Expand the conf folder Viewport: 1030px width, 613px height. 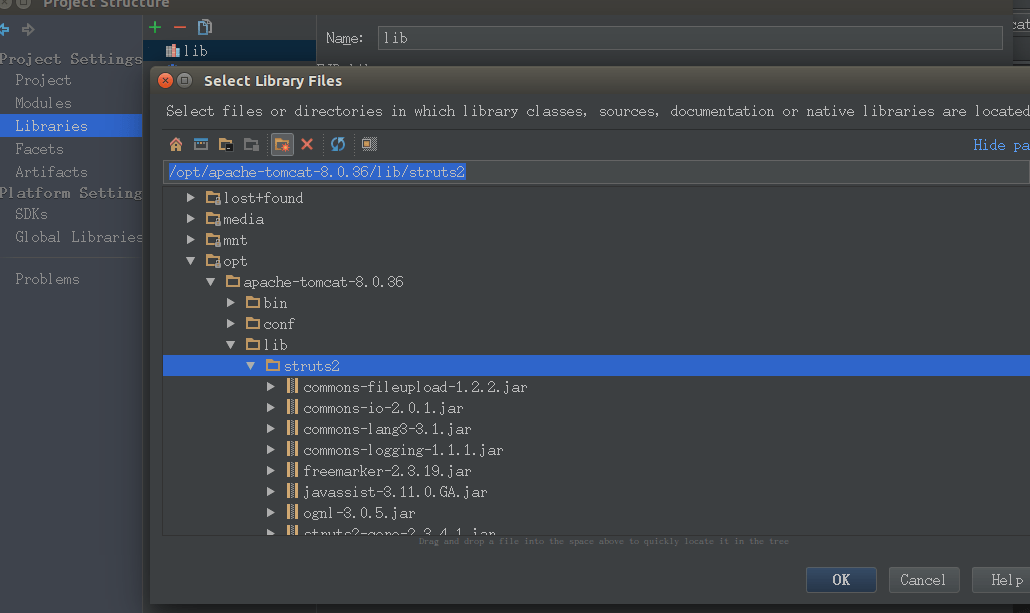pyautogui.click(x=231, y=324)
